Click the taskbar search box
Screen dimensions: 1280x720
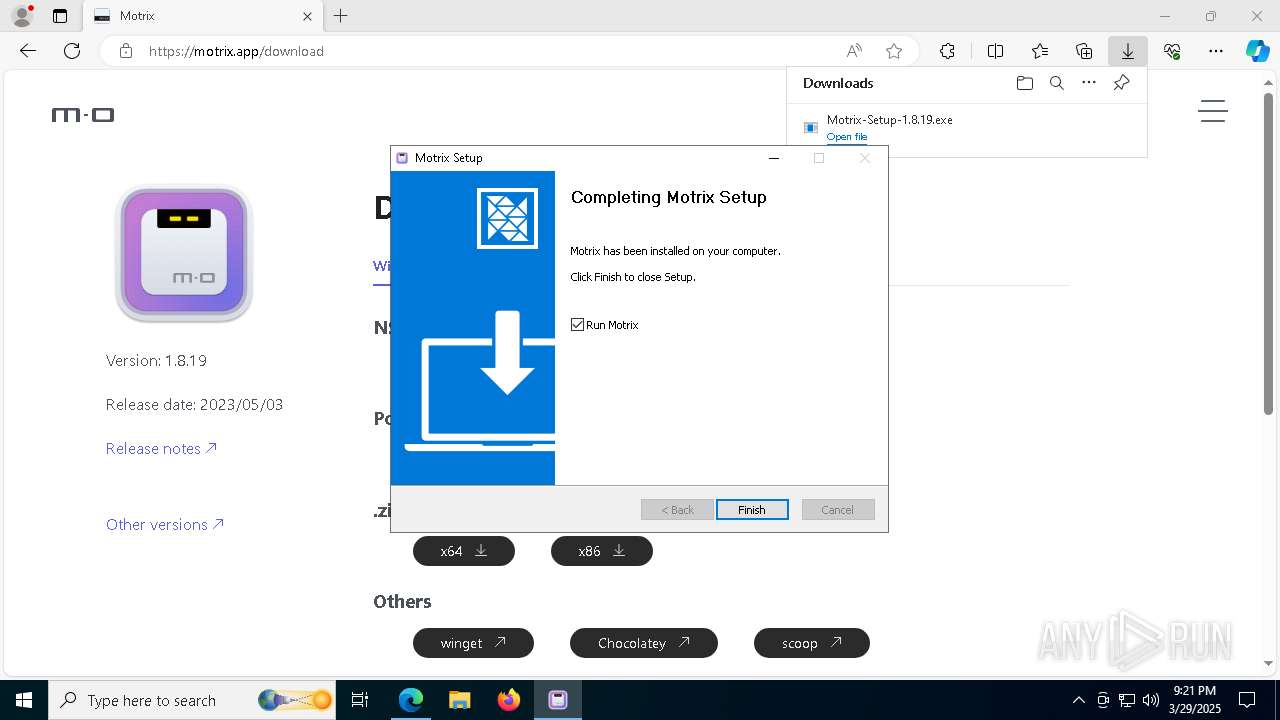coord(193,700)
